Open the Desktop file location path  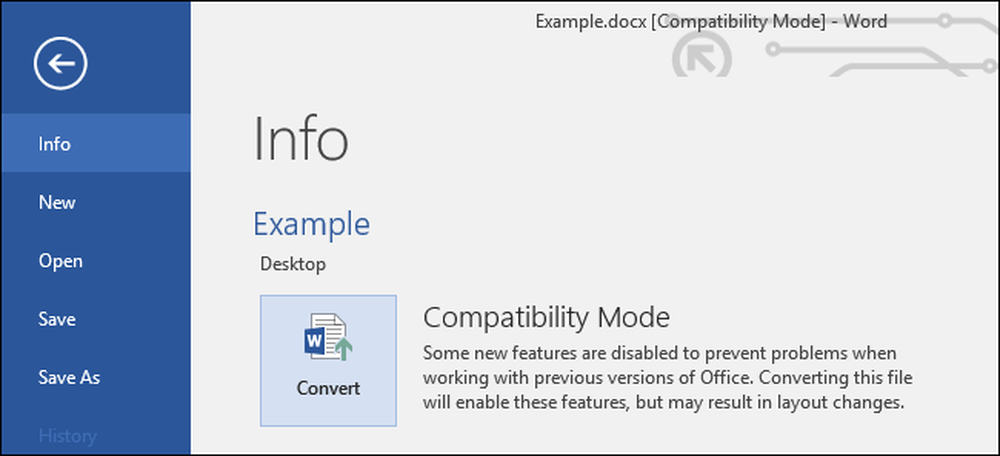pos(293,264)
